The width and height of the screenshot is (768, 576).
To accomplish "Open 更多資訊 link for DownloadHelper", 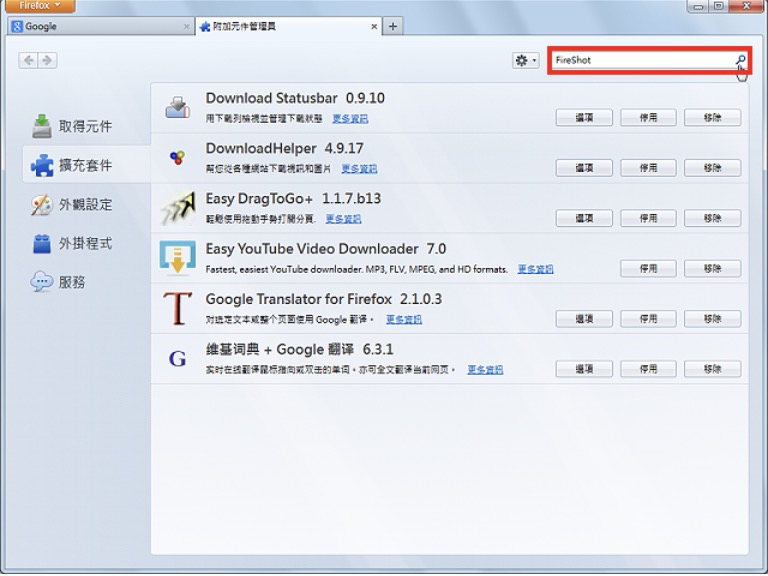I will point(359,169).
